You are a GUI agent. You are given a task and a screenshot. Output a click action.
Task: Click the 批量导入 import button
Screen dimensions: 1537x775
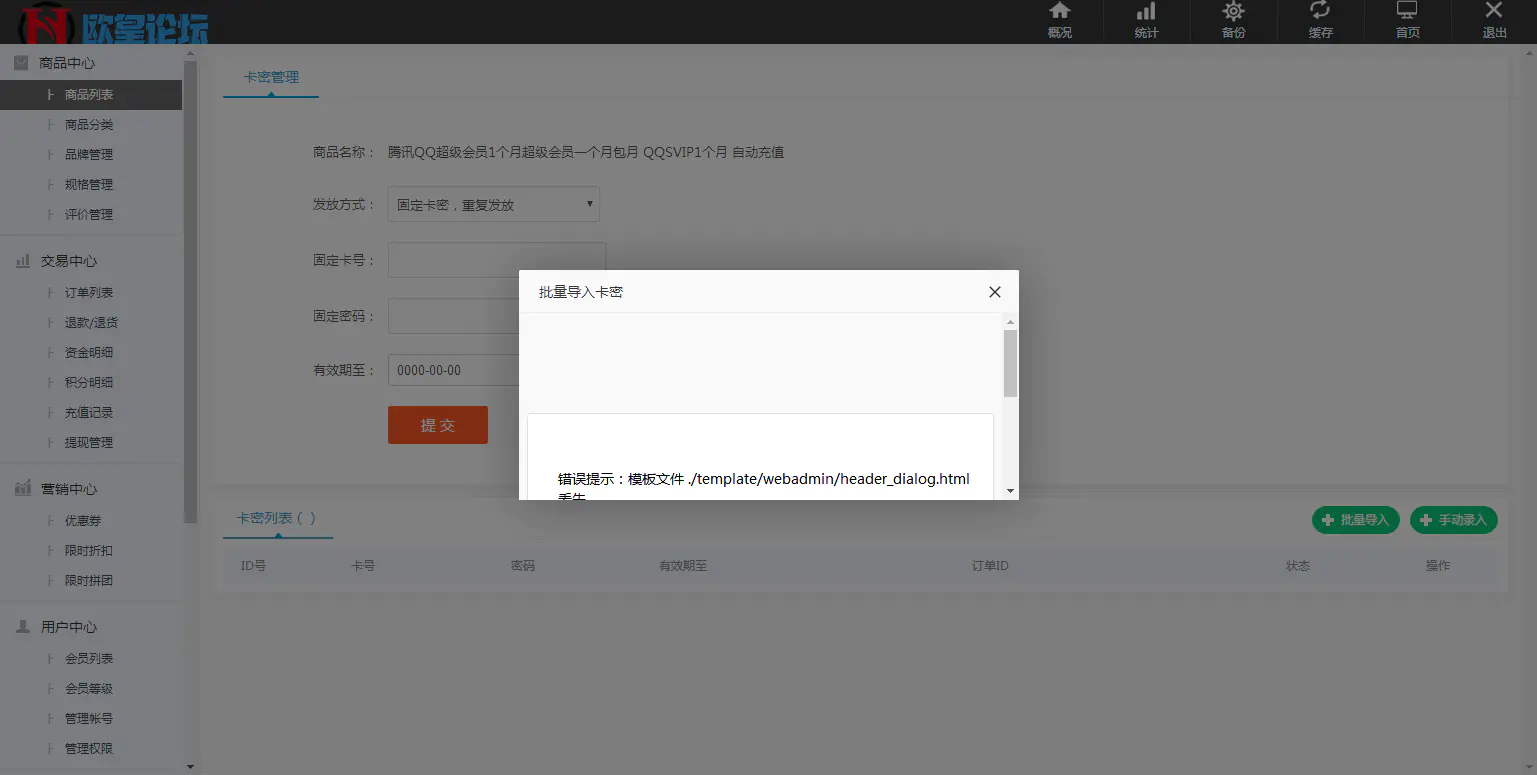pos(1355,519)
